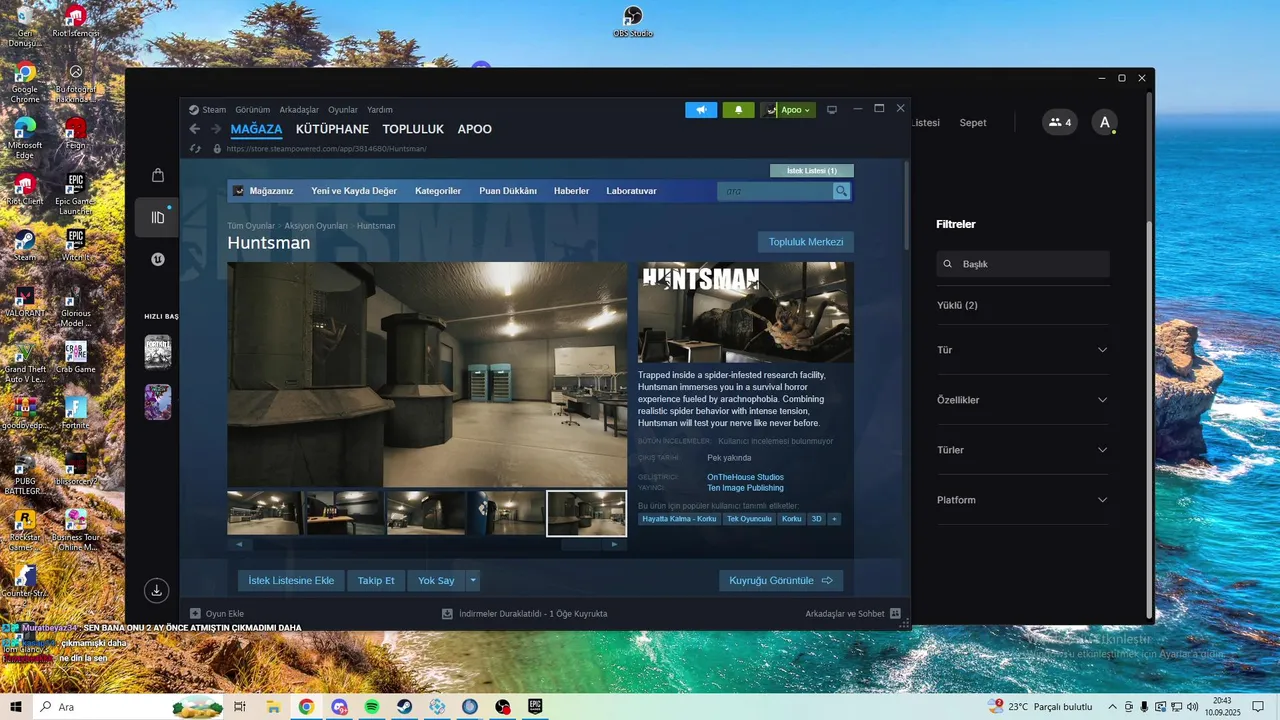Select Hayatta Kalma - Korku tag
This screenshot has height=720, width=1280.
pyautogui.click(x=679, y=519)
